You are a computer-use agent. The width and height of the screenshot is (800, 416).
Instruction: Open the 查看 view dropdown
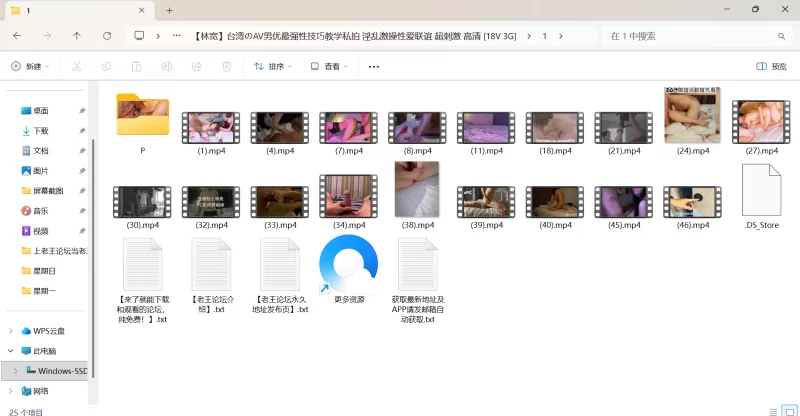[330, 67]
